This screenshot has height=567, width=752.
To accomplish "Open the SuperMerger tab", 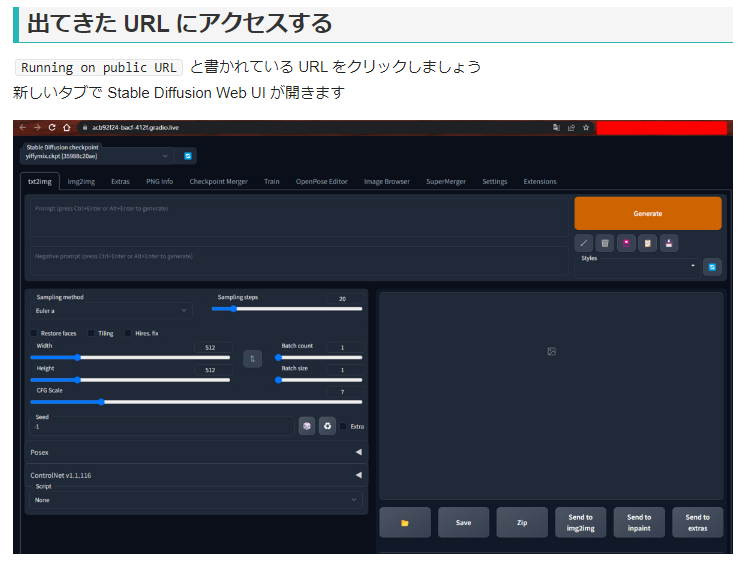I will pos(446,181).
